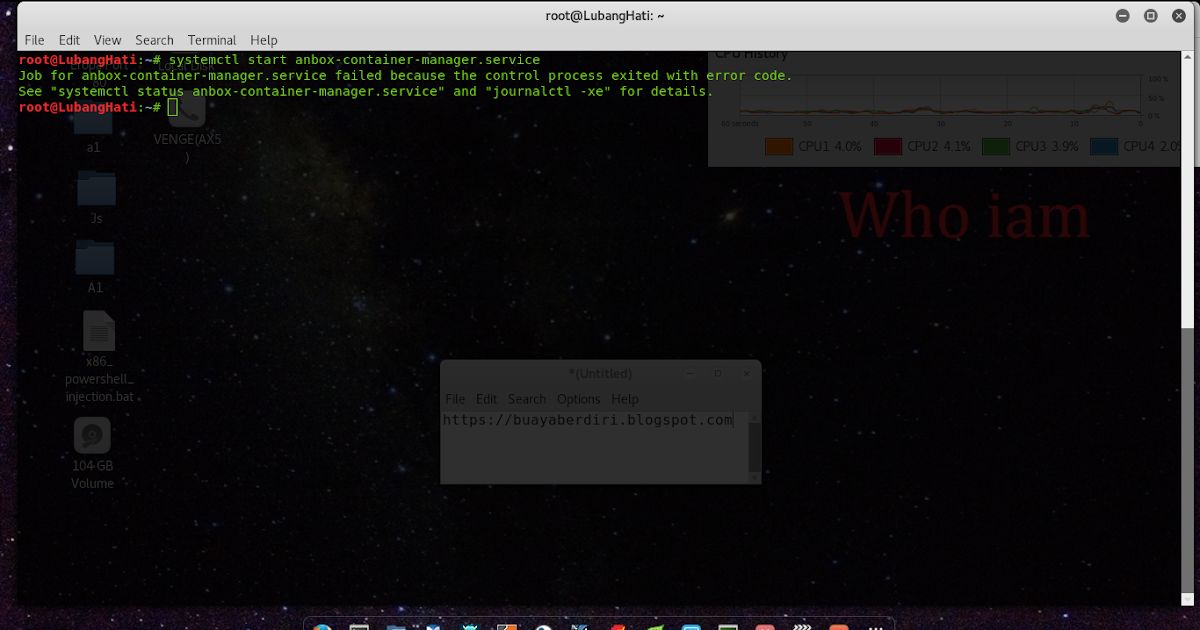Open the View menu in the terminal window
The width and height of the screenshot is (1200, 630).
107,40
